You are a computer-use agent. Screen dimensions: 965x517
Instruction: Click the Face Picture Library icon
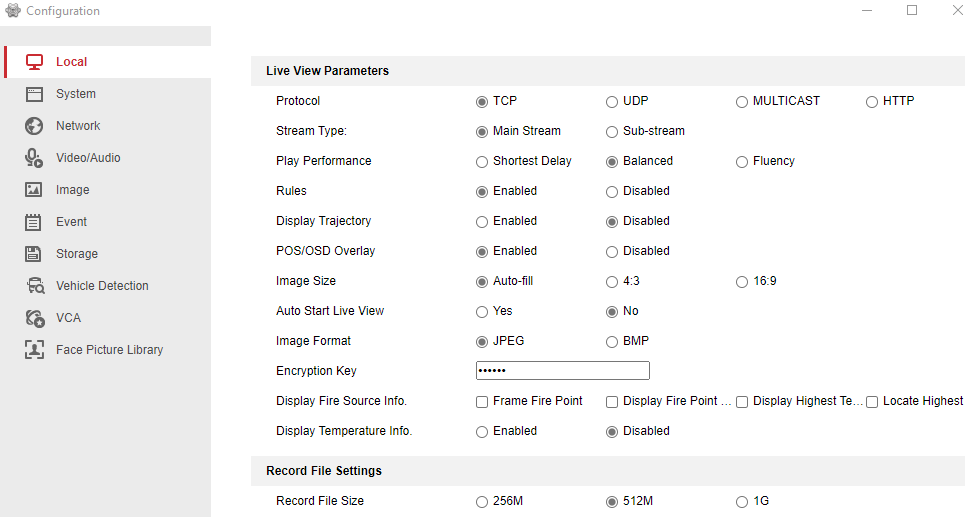click(34, 350)
